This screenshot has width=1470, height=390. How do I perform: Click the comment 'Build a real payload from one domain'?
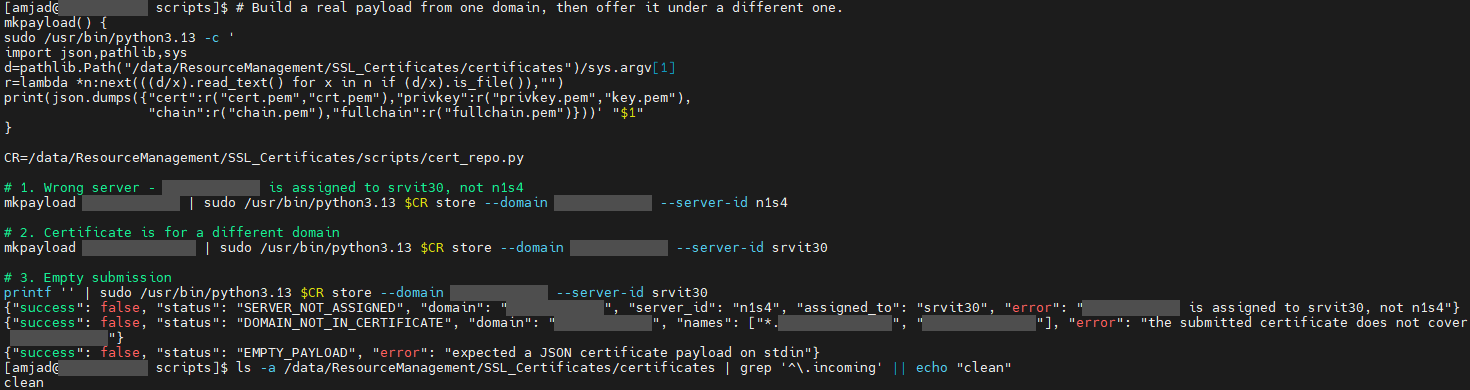(x=395, y=7)
